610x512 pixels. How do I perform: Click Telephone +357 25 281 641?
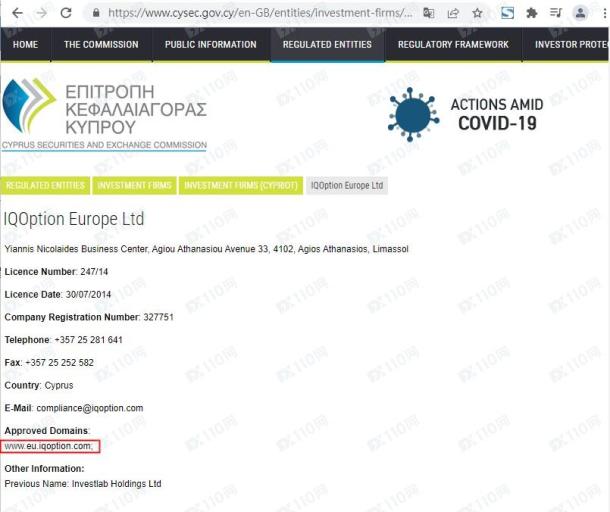tap(63, 340)
